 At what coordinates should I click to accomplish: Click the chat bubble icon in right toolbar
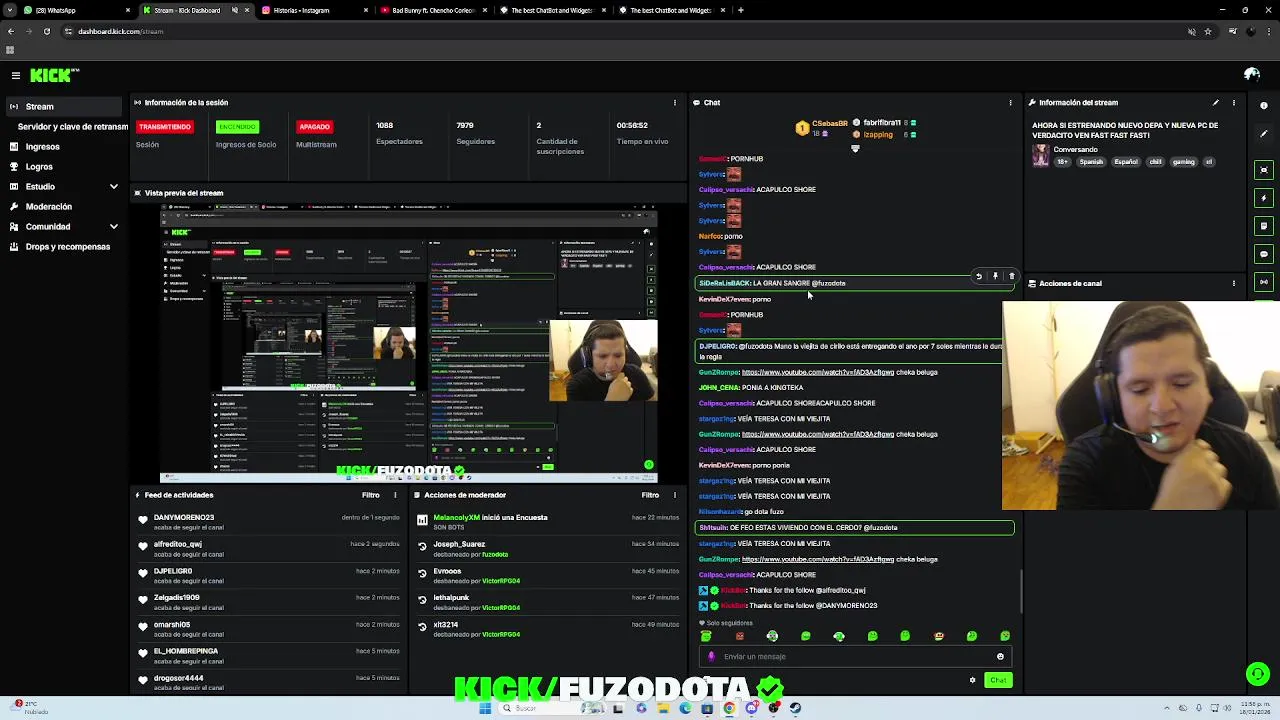pos(1264,254)
